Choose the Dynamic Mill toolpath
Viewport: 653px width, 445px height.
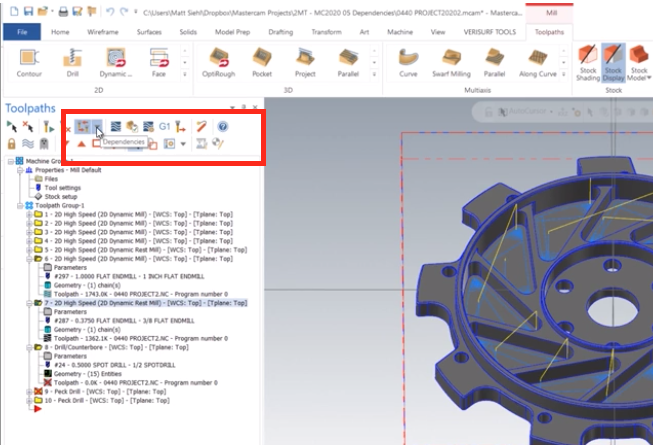pos(116,63)
